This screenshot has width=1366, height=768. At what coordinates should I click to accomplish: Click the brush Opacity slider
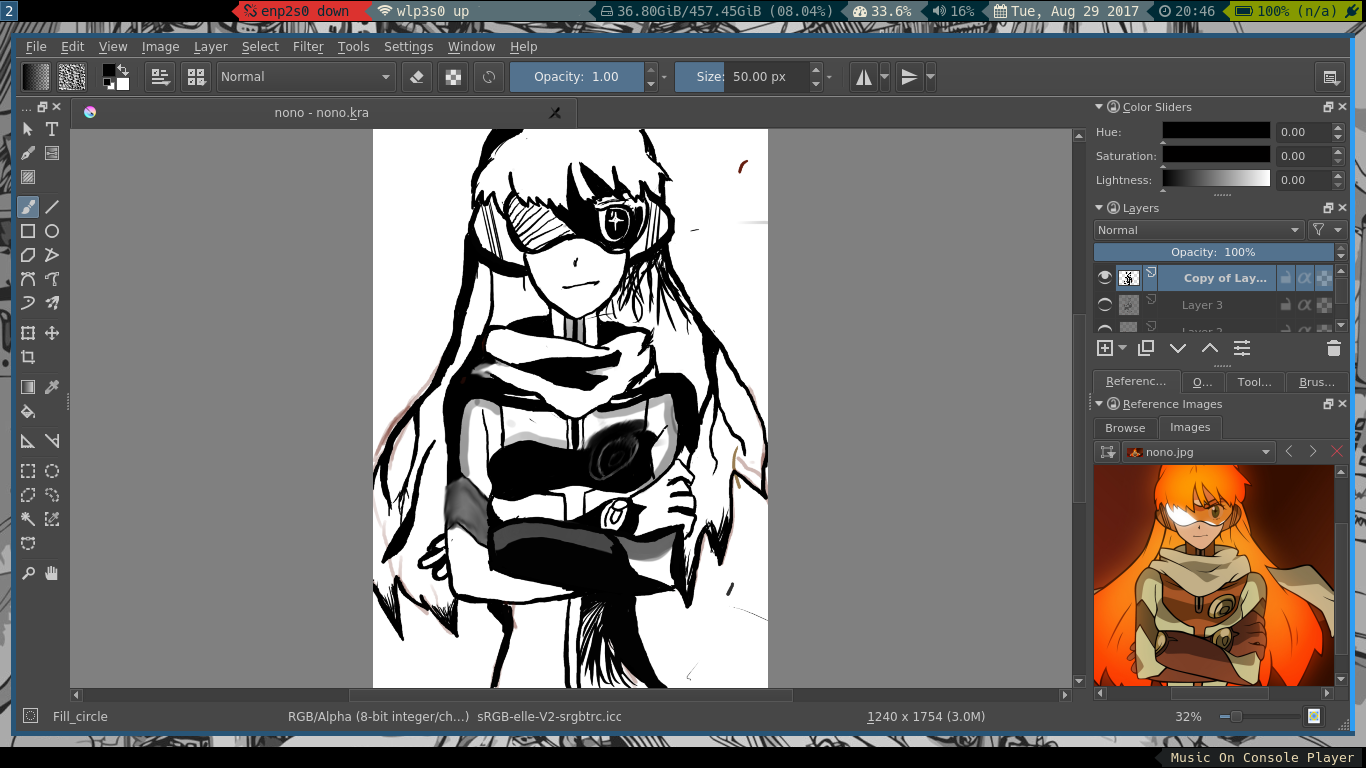click(x=577, y=77)
